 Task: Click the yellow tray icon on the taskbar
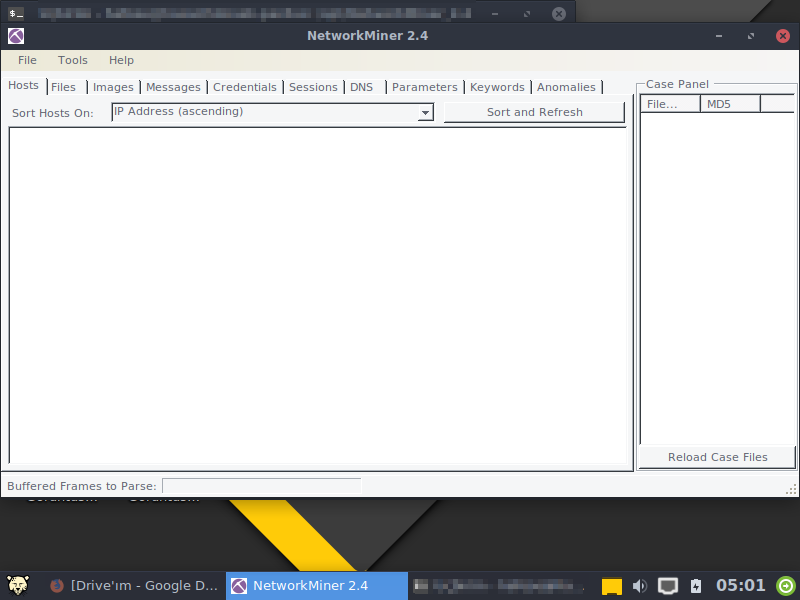pyautogui.click(x=611, y=586)
